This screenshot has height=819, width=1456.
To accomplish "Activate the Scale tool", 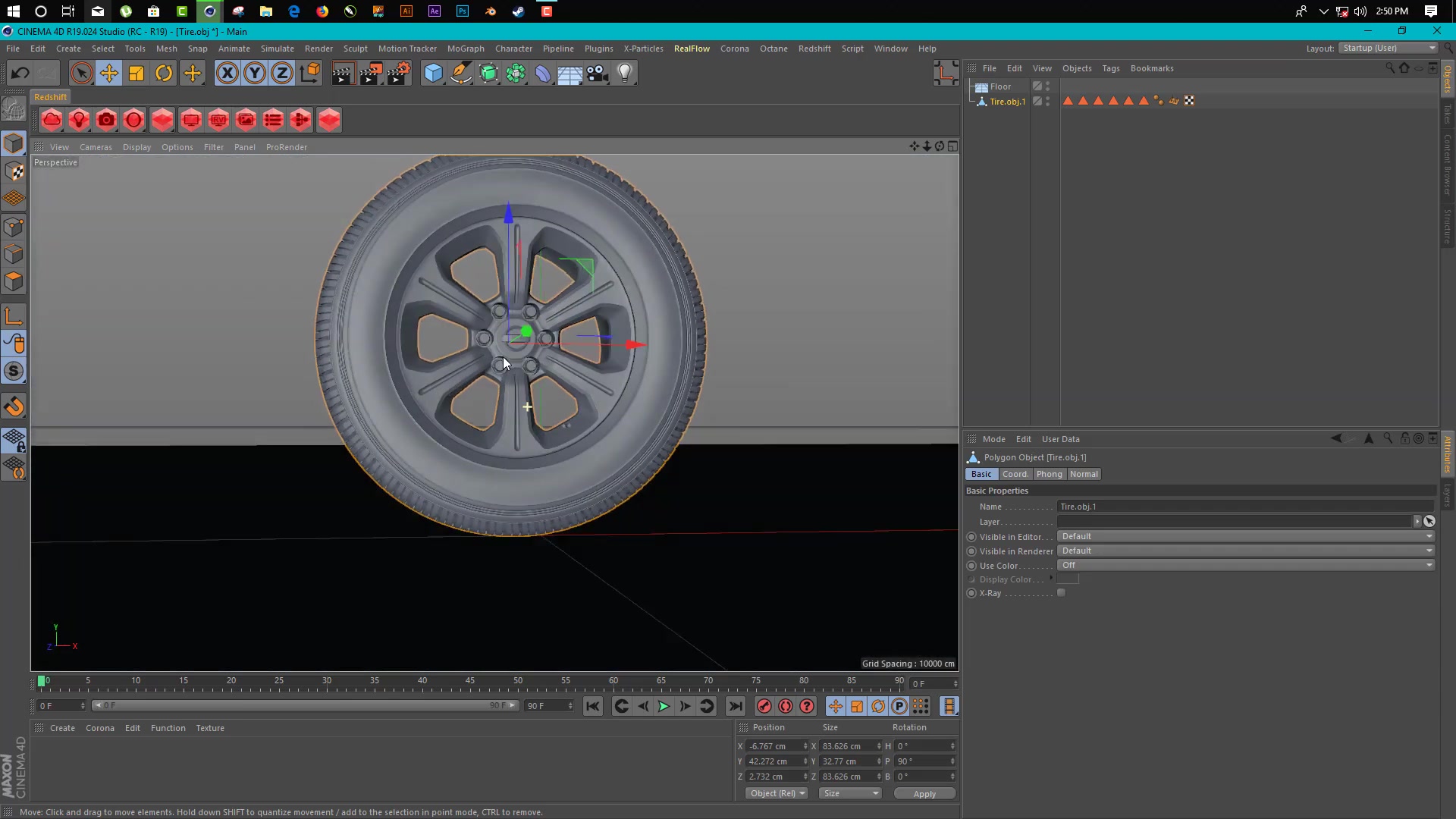I will 136,73.
